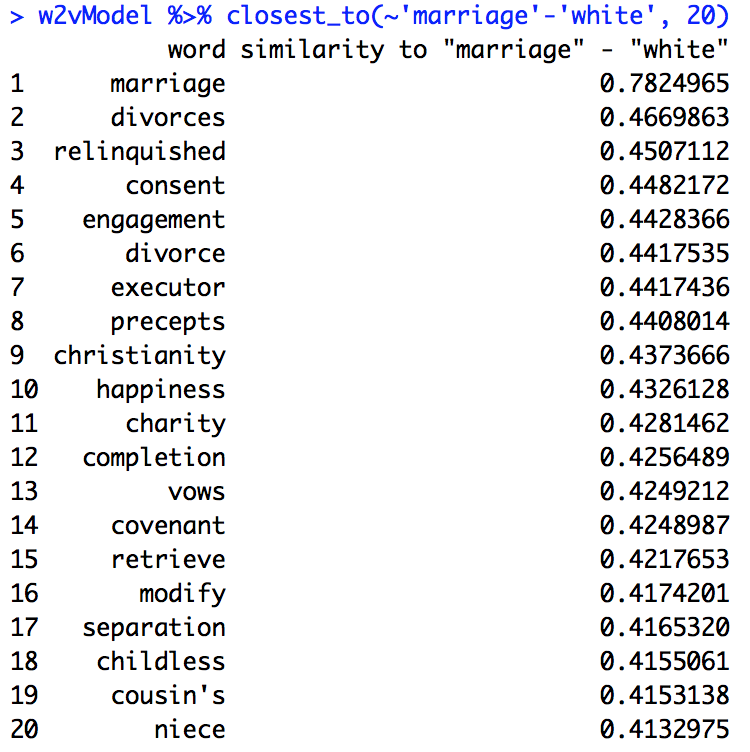Screen dimensions: 750x752
Task: Click the similarity value 0.4132975
Action: point(664,730)
